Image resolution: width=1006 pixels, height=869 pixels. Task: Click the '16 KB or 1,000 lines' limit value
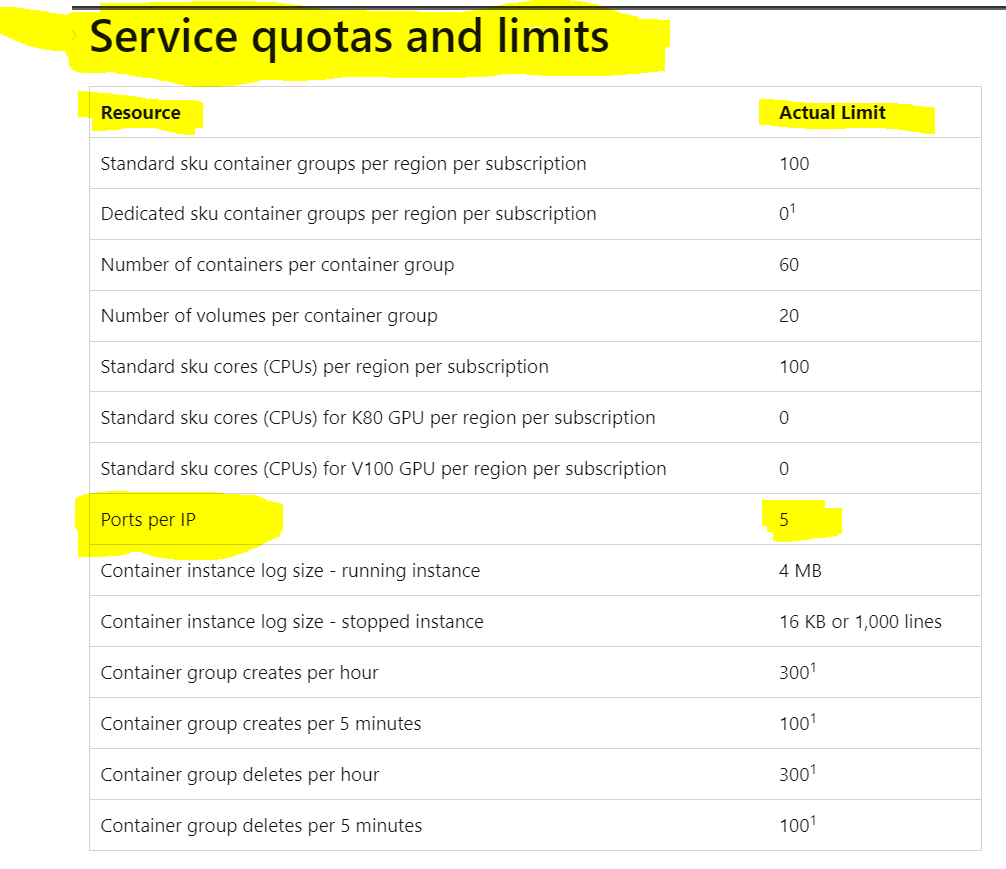[x=860, y=622]
